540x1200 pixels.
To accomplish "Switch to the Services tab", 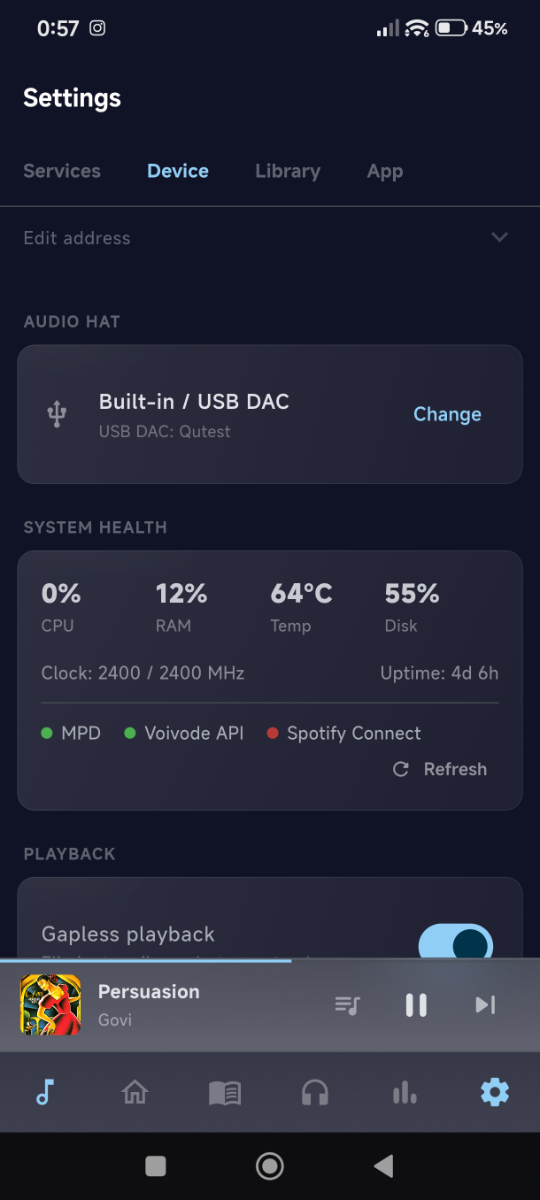I will (62, 171).
